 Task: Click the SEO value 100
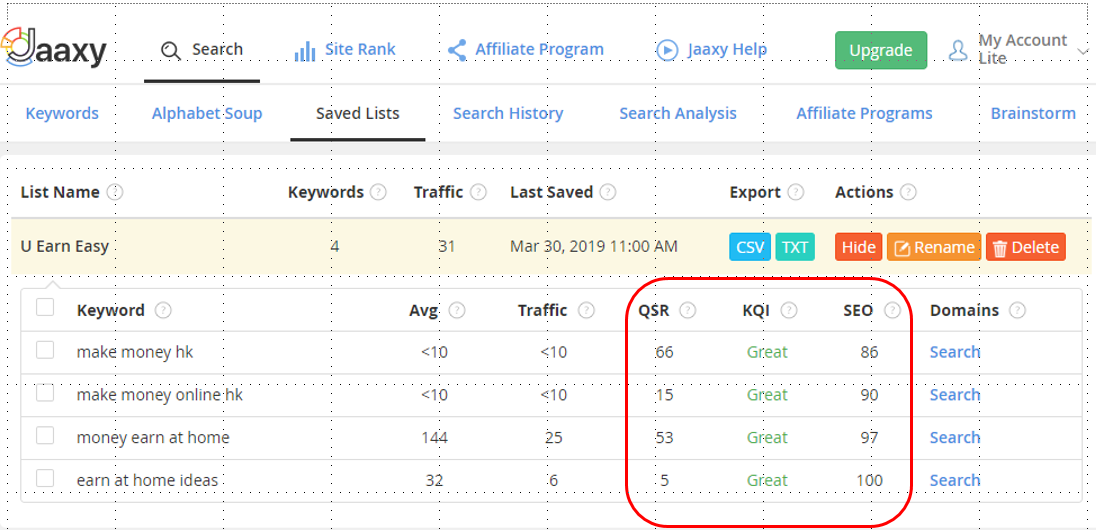[870, 480]
